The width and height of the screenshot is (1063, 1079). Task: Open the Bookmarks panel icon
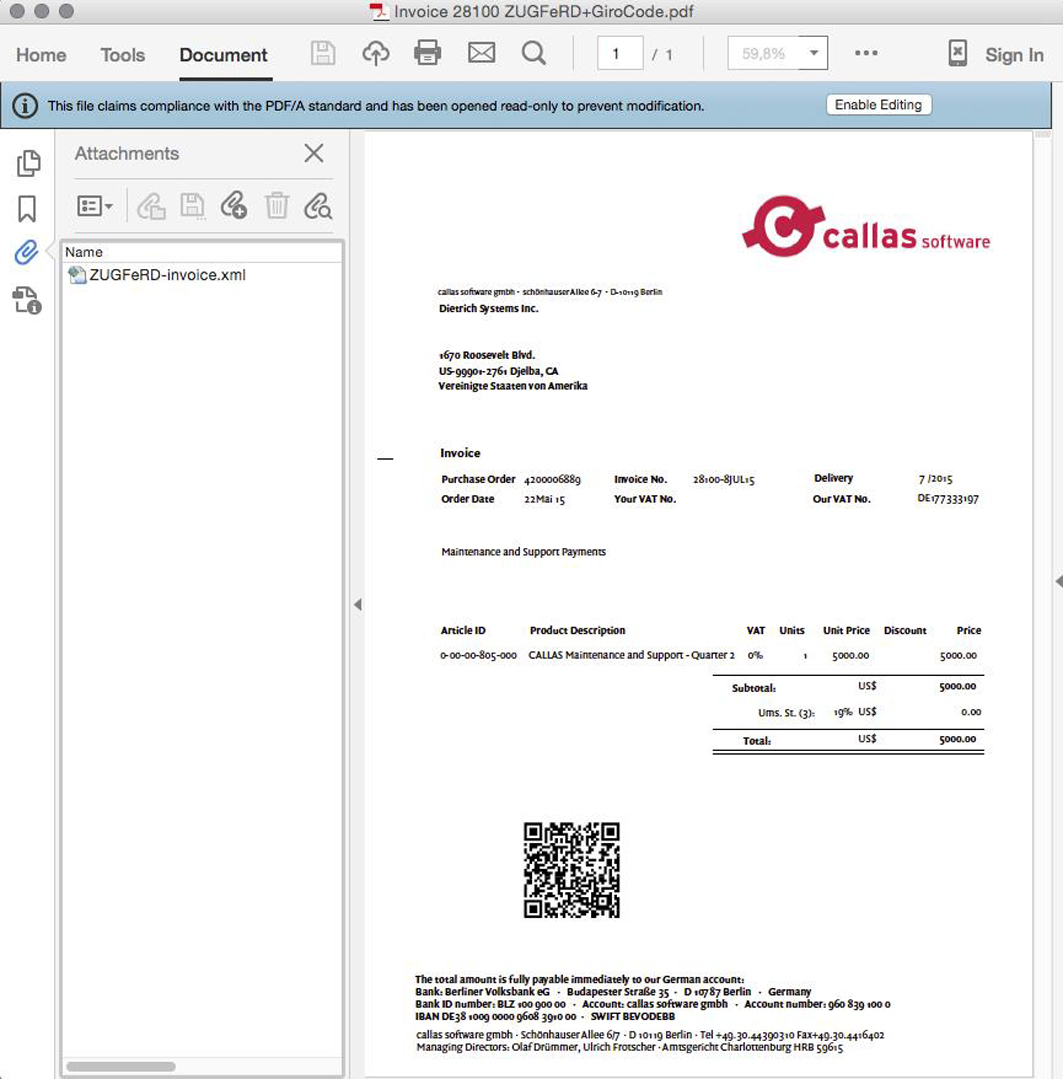tap(27, 209)
